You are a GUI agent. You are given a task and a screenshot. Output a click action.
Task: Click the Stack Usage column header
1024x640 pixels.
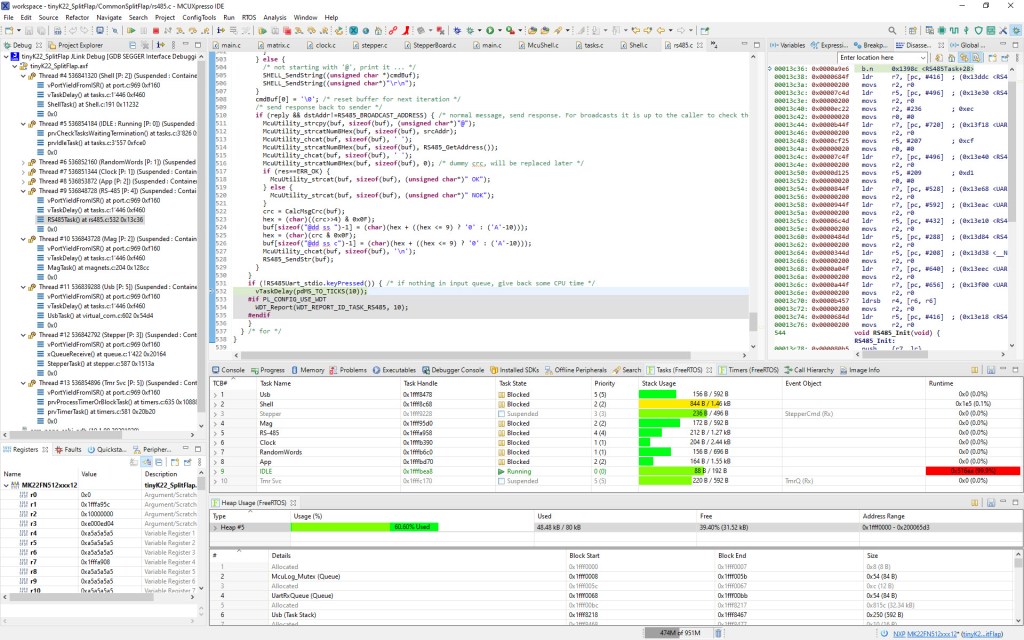point(656,382)
